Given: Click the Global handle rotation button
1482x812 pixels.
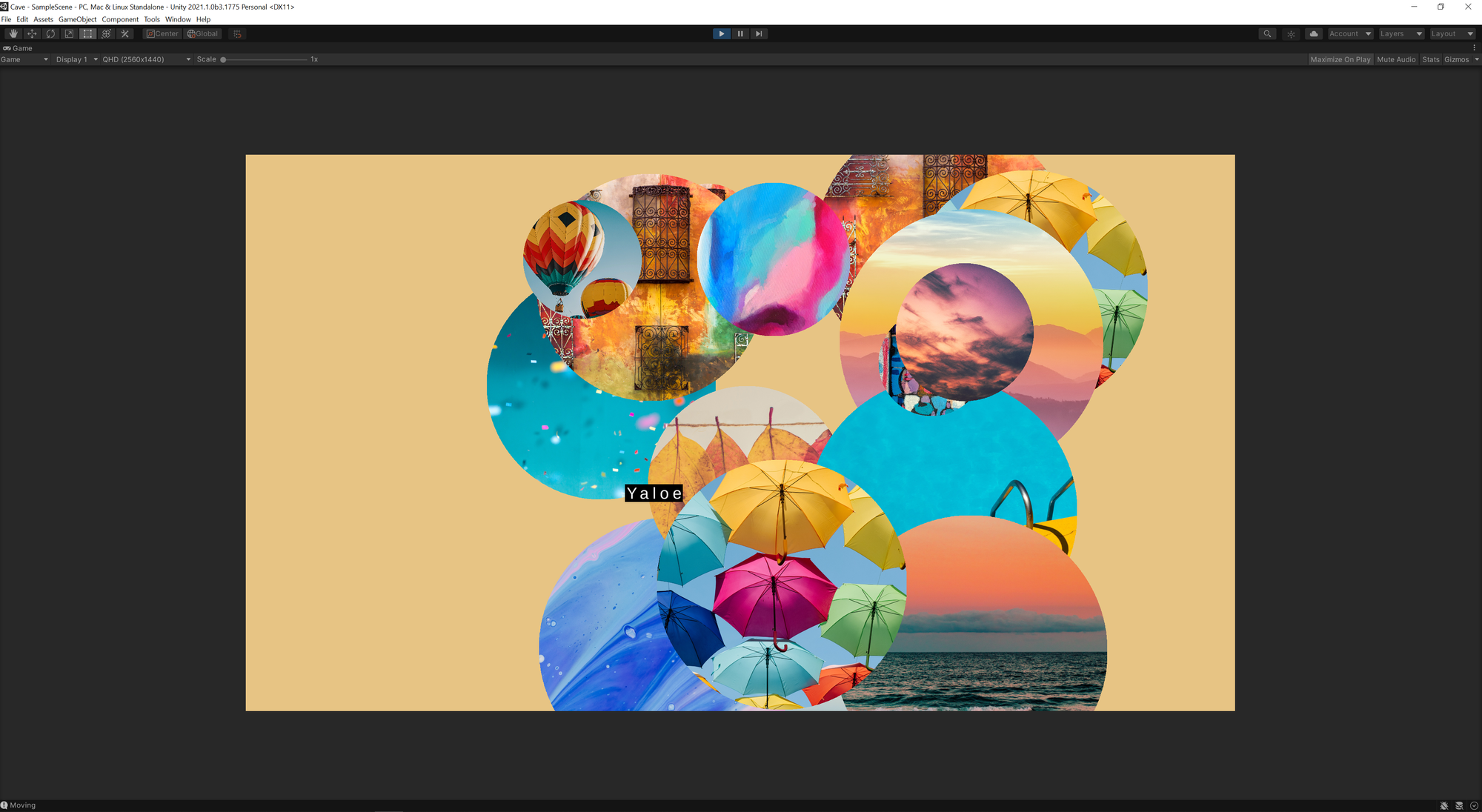Looking at the screenshot, I should coord(203,34).
